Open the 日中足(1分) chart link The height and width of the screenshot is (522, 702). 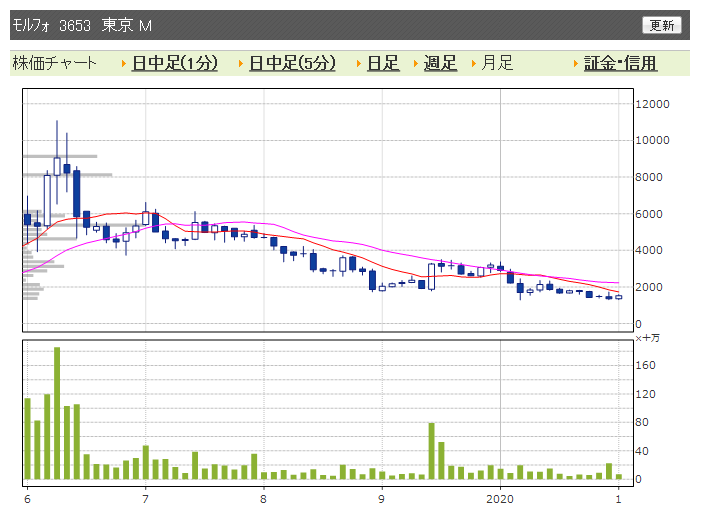click(175, 63)
